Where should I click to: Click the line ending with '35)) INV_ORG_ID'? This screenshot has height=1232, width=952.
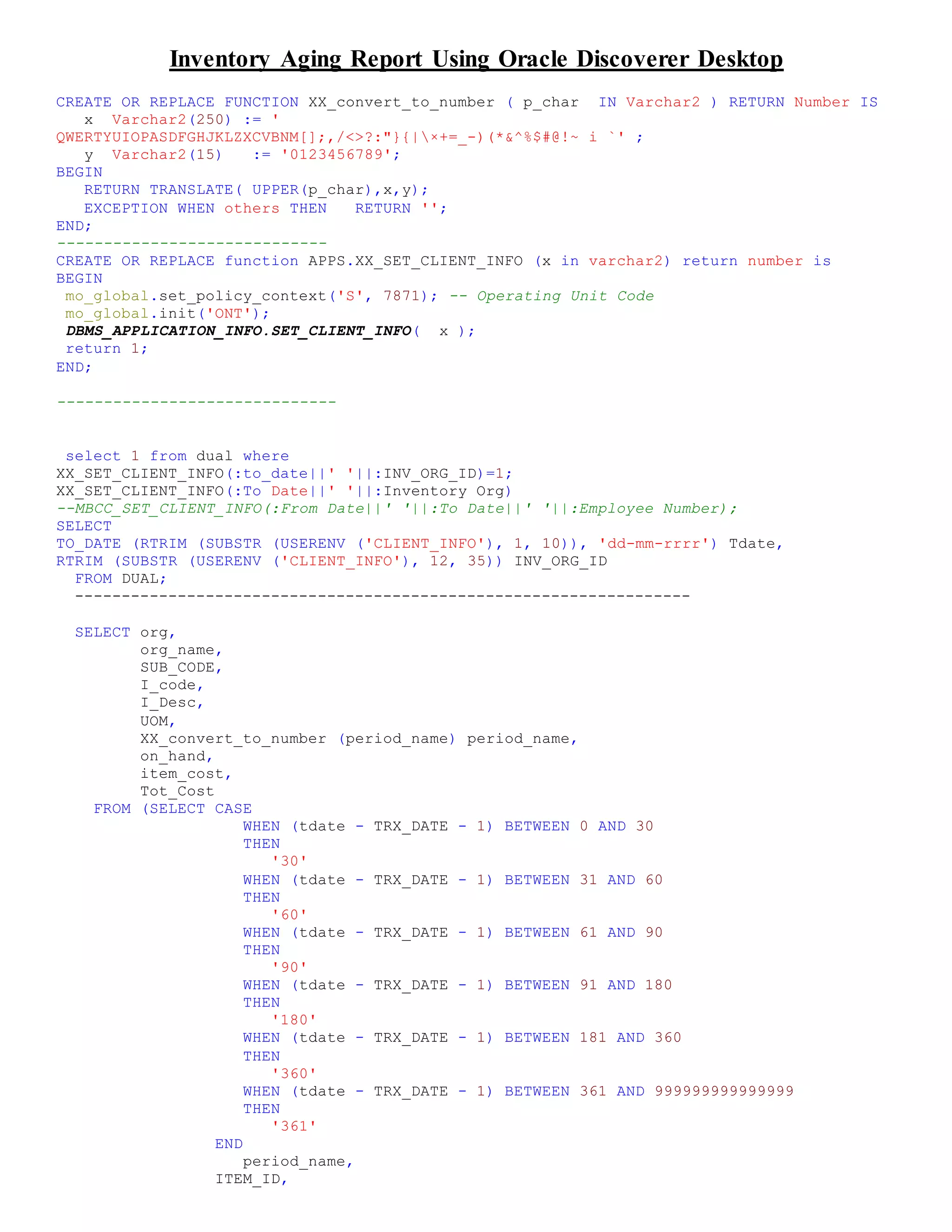[x=331, y=561]
